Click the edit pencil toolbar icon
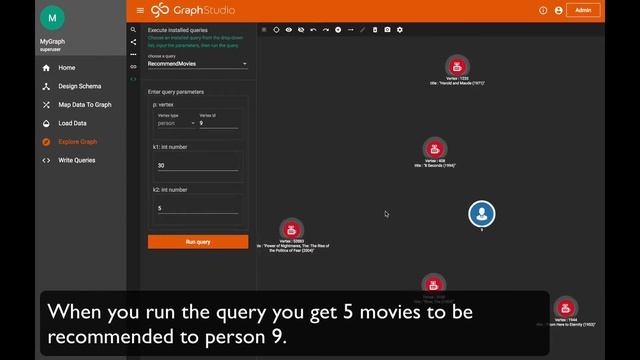The height and width of the screenshot is (360, 640). coord(362,30)
